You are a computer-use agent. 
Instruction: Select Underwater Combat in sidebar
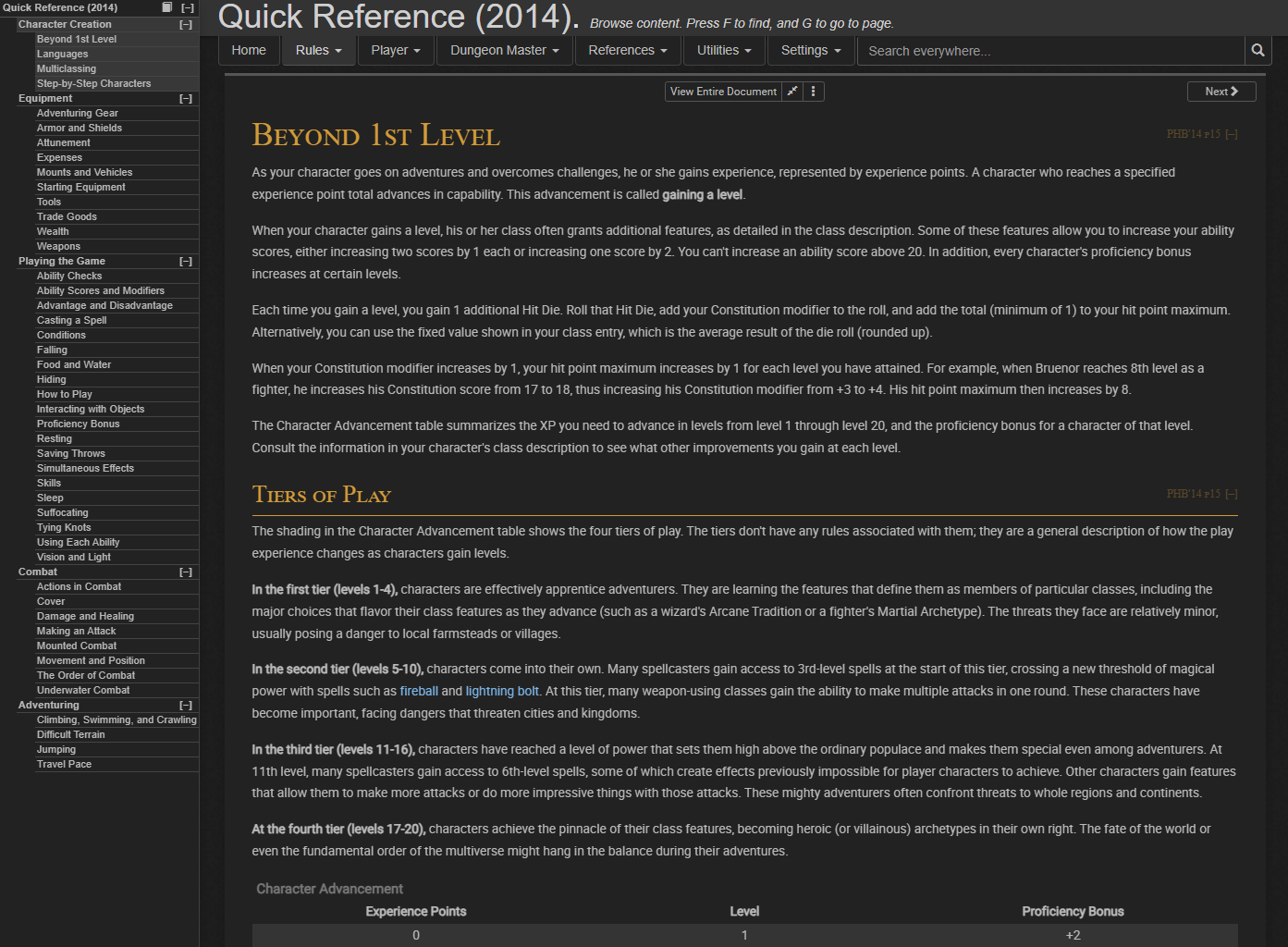click(117, 691)
